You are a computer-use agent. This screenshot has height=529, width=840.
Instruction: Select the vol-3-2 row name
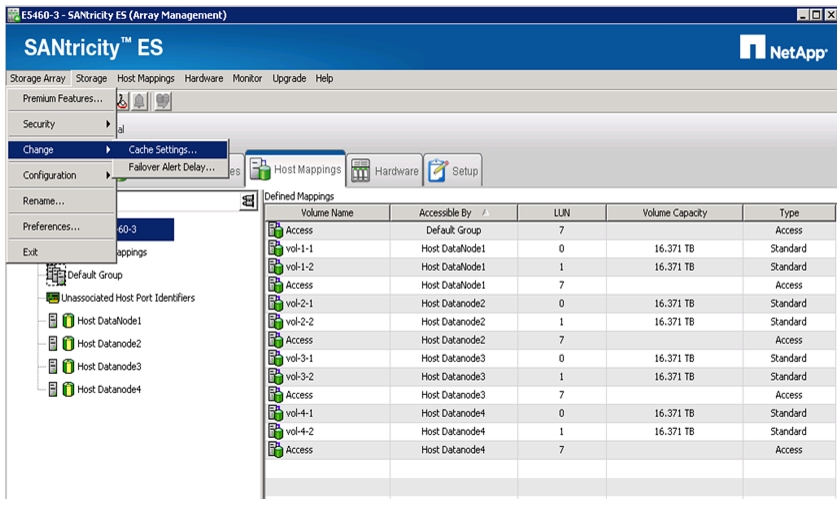299,376
